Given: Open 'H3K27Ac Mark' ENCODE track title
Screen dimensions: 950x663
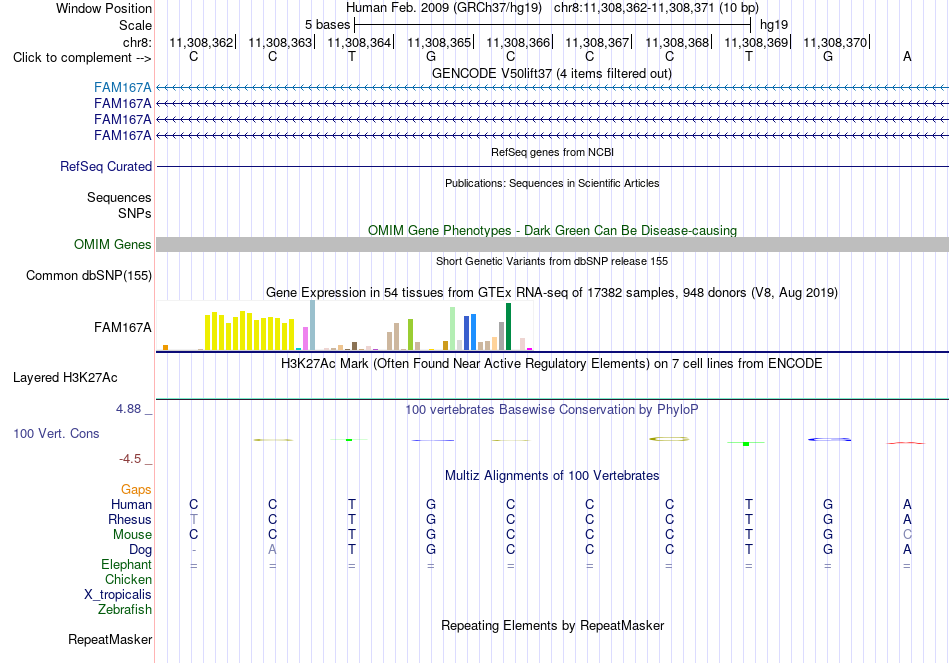Looking at the screenshot, I should pos(552,364).
